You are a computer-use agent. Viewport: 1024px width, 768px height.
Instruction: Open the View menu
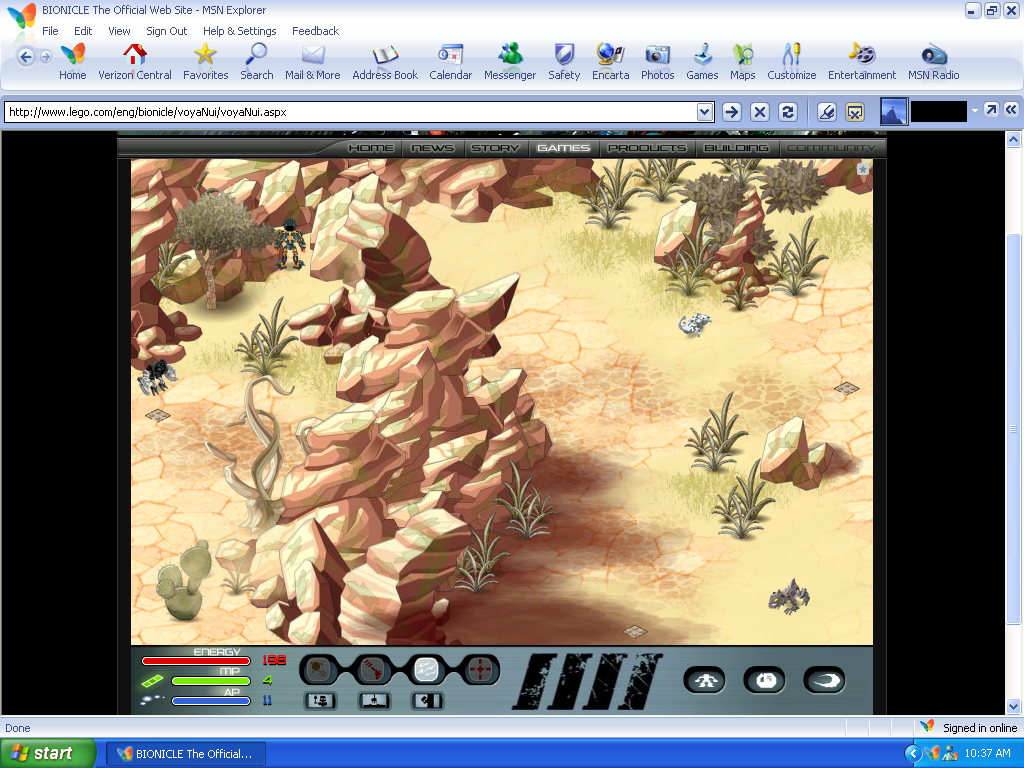[120, 31]
